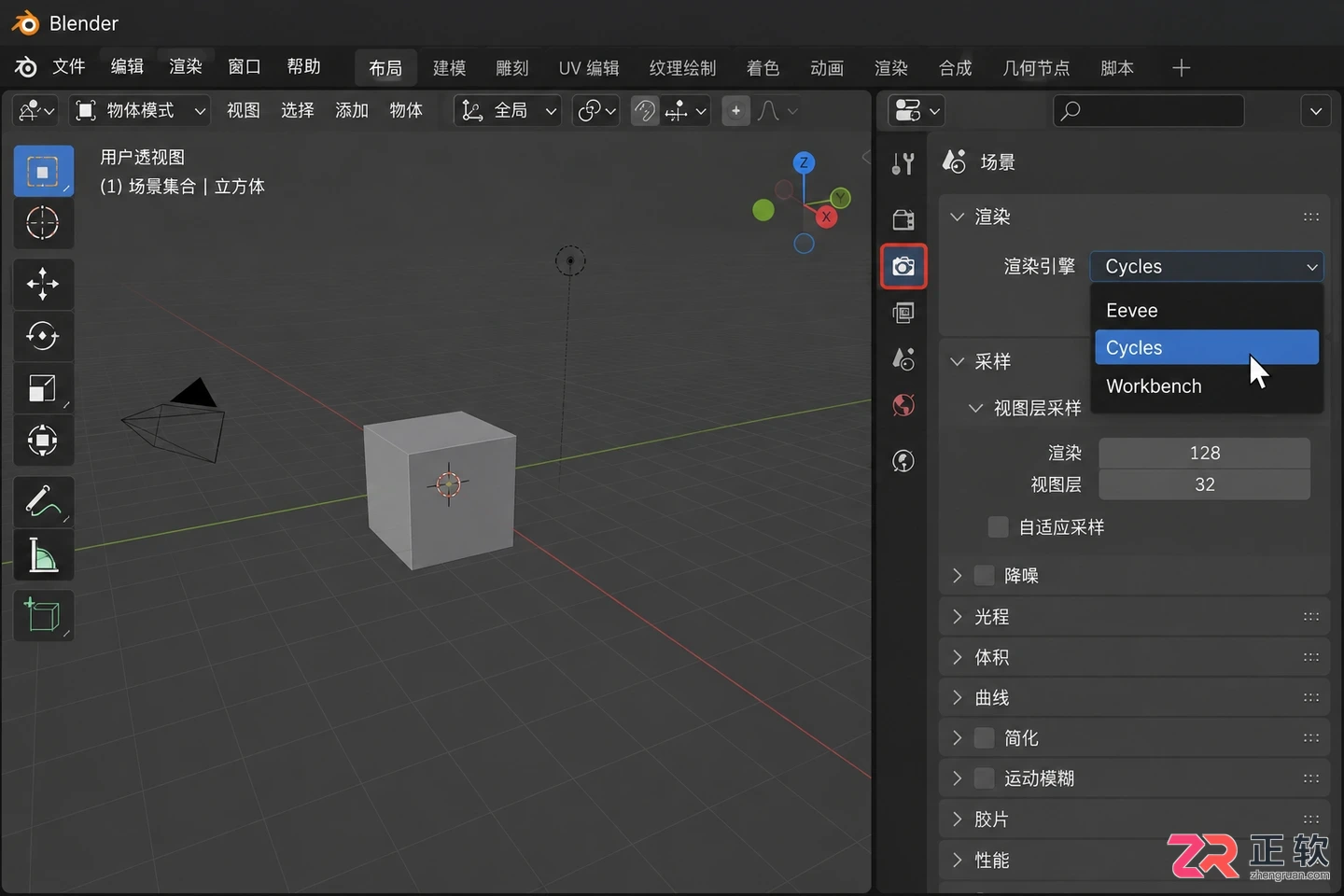Select the Scale tool
This screenshot has height=896, width=1344.
click(43, 388)
